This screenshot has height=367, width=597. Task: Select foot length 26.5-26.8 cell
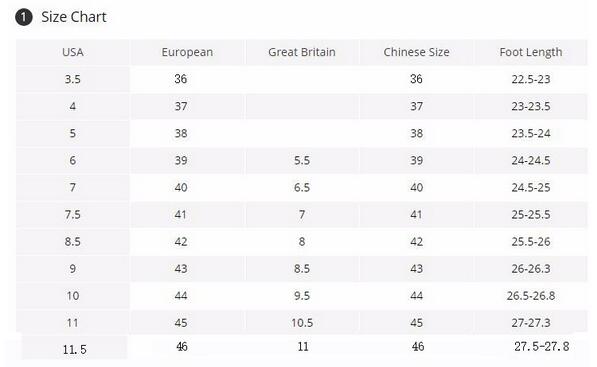[x=531, y=296]
